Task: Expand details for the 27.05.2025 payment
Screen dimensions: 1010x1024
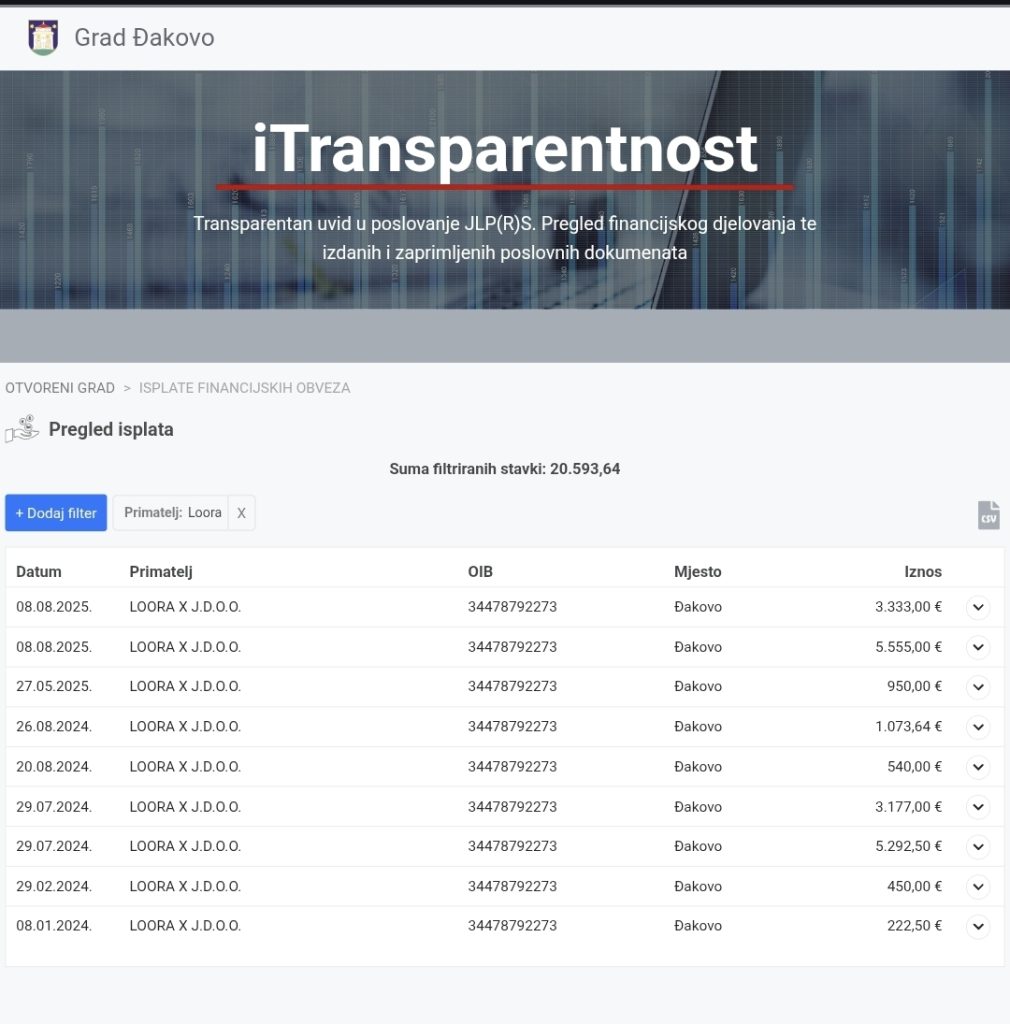Action: point(978,687)
